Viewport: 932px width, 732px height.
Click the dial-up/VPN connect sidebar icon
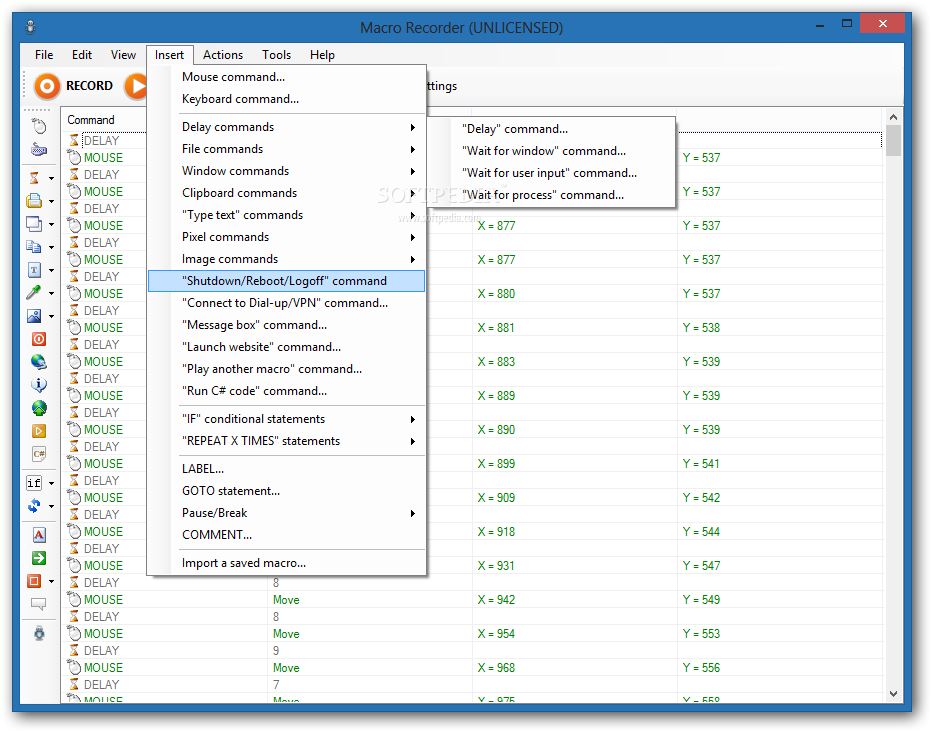[x=39, y=361]
